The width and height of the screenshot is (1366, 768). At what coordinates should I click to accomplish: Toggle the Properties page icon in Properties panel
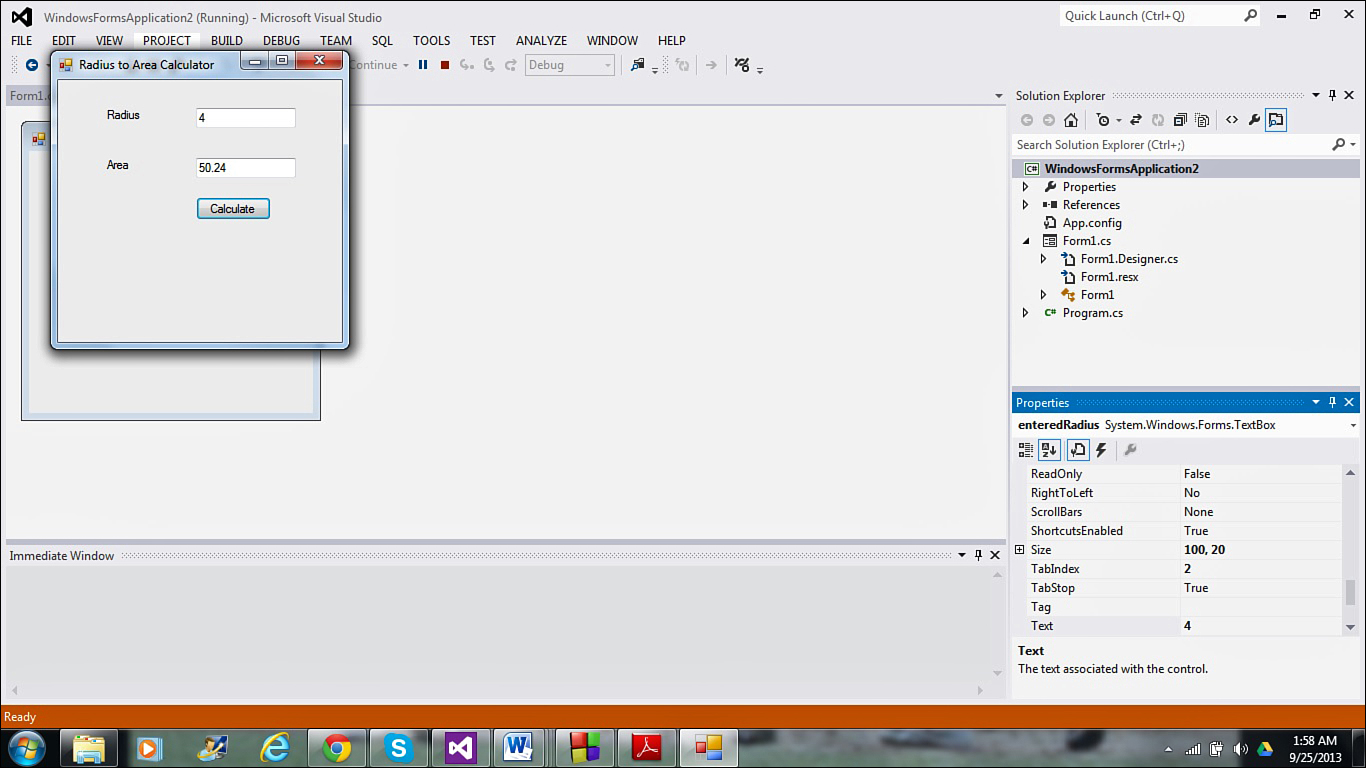(x=1078, y=450)
